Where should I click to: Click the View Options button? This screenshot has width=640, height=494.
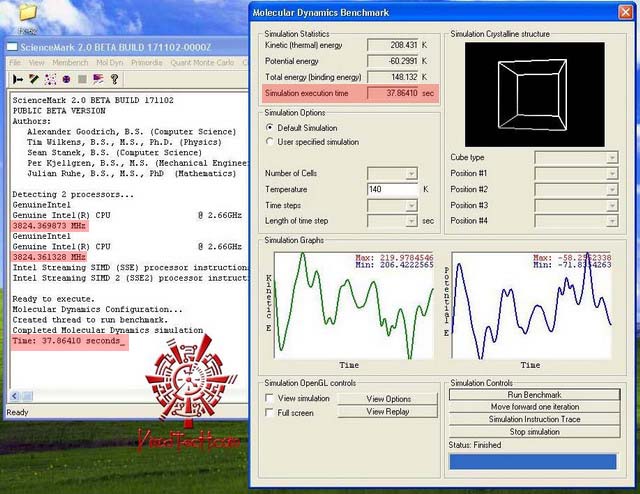tap(388, 399)
